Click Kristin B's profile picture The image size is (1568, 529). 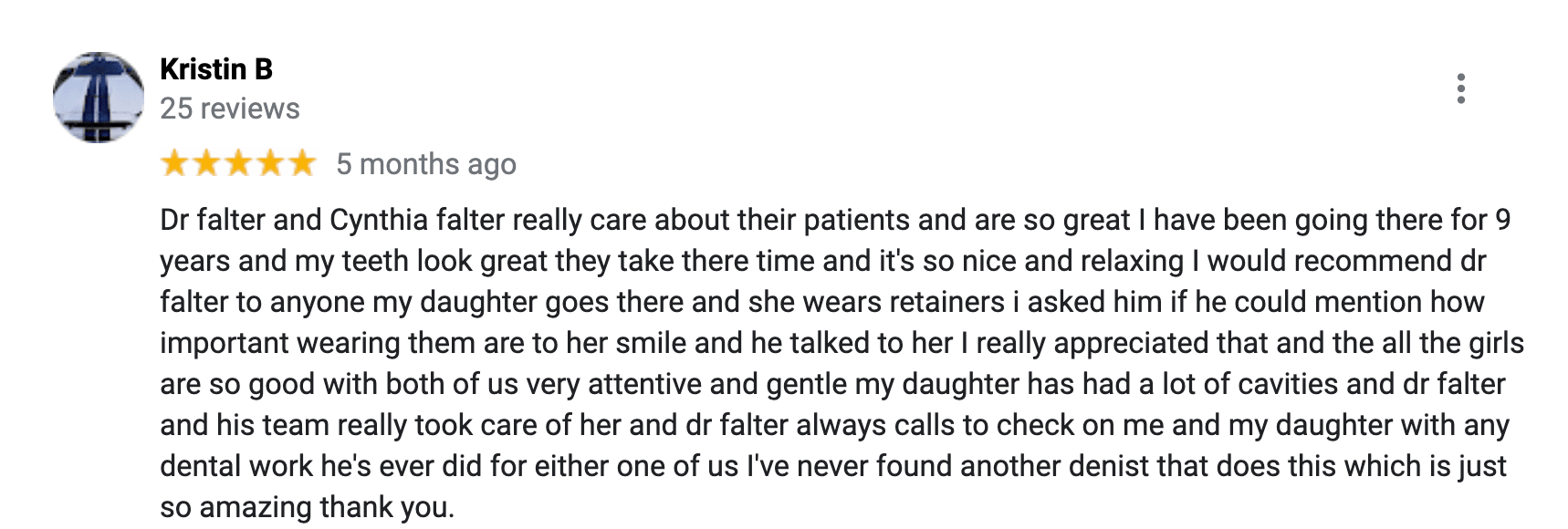click(99, 98)
